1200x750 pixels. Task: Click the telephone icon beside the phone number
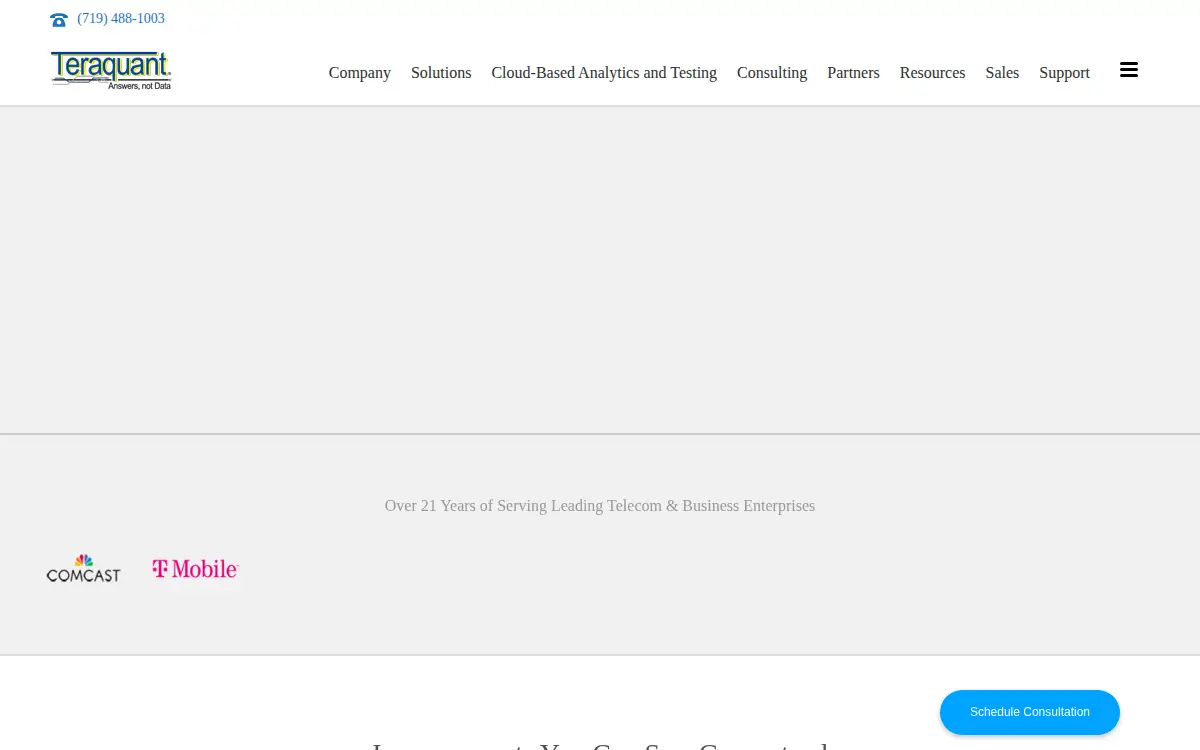(59, 19)
